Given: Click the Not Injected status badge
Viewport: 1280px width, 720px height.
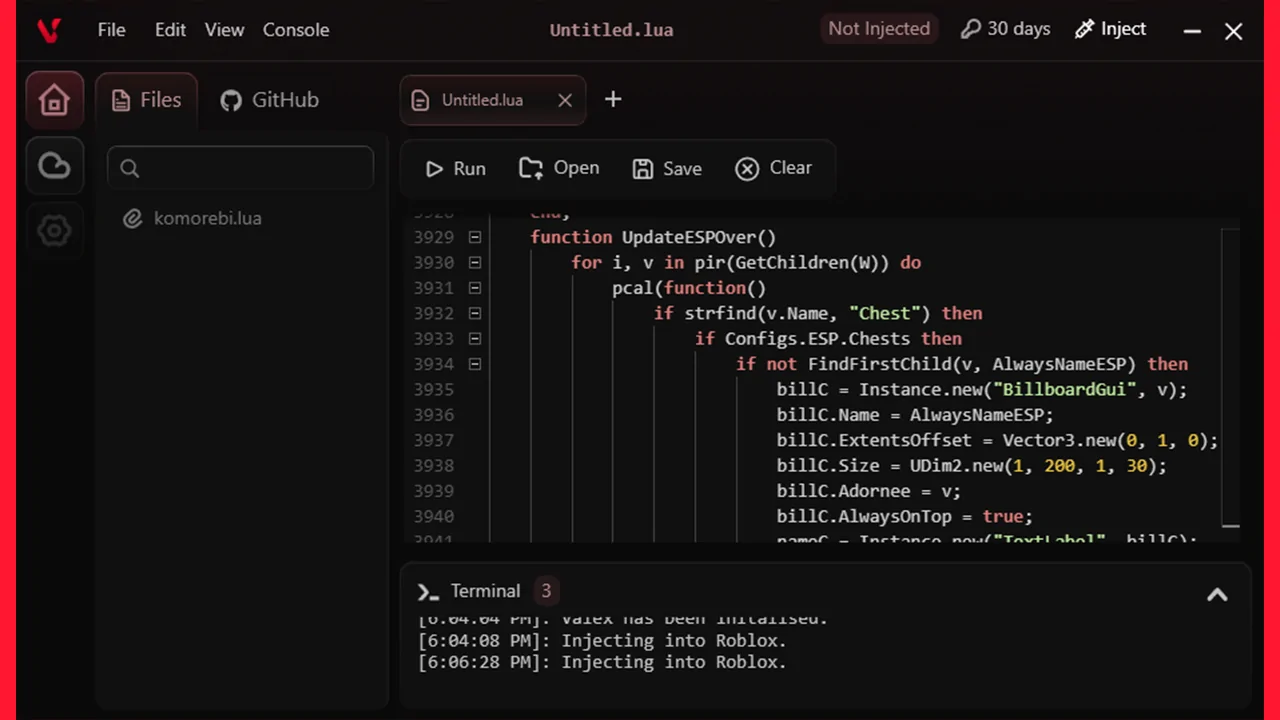Looking at the screenshot, I should (x=879, y=29).
